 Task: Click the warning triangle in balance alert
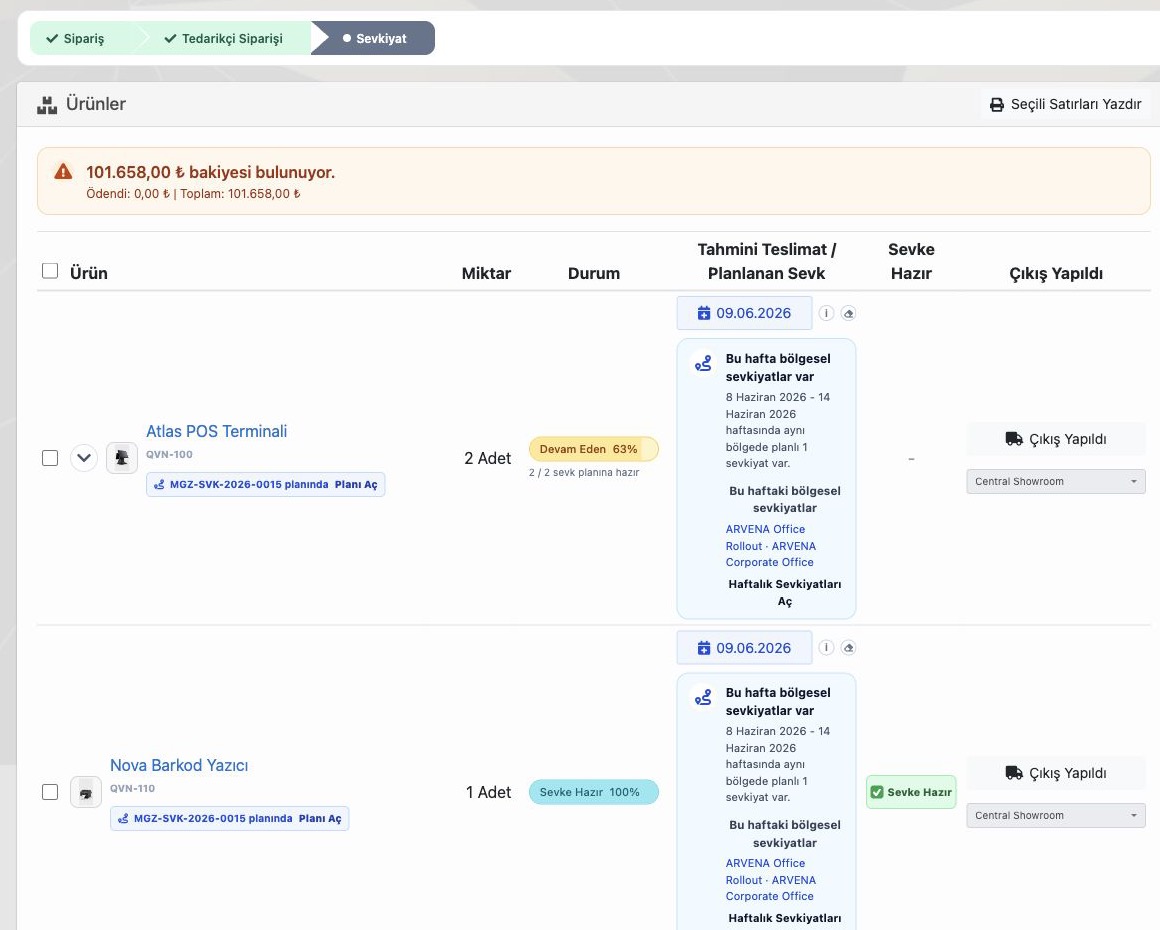64,172
